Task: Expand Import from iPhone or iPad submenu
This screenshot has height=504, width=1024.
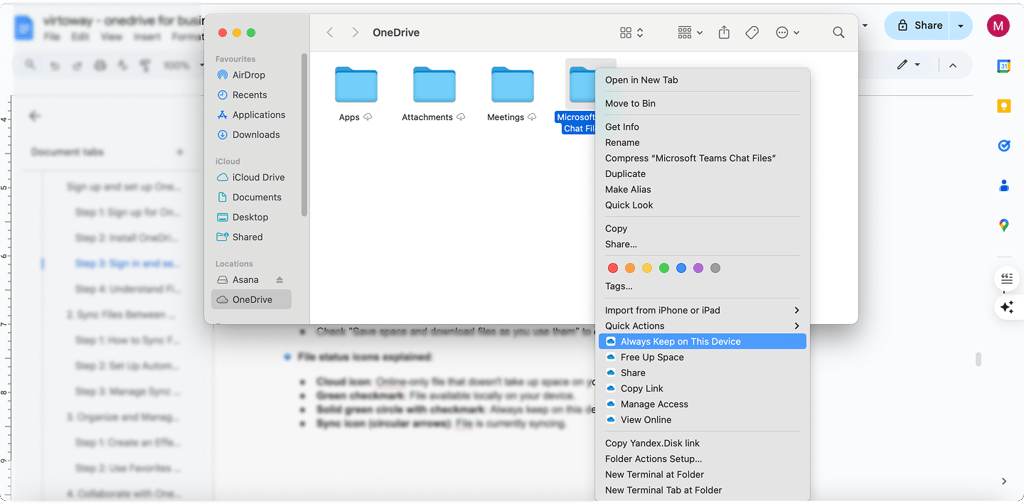Action: coord(703,311)
